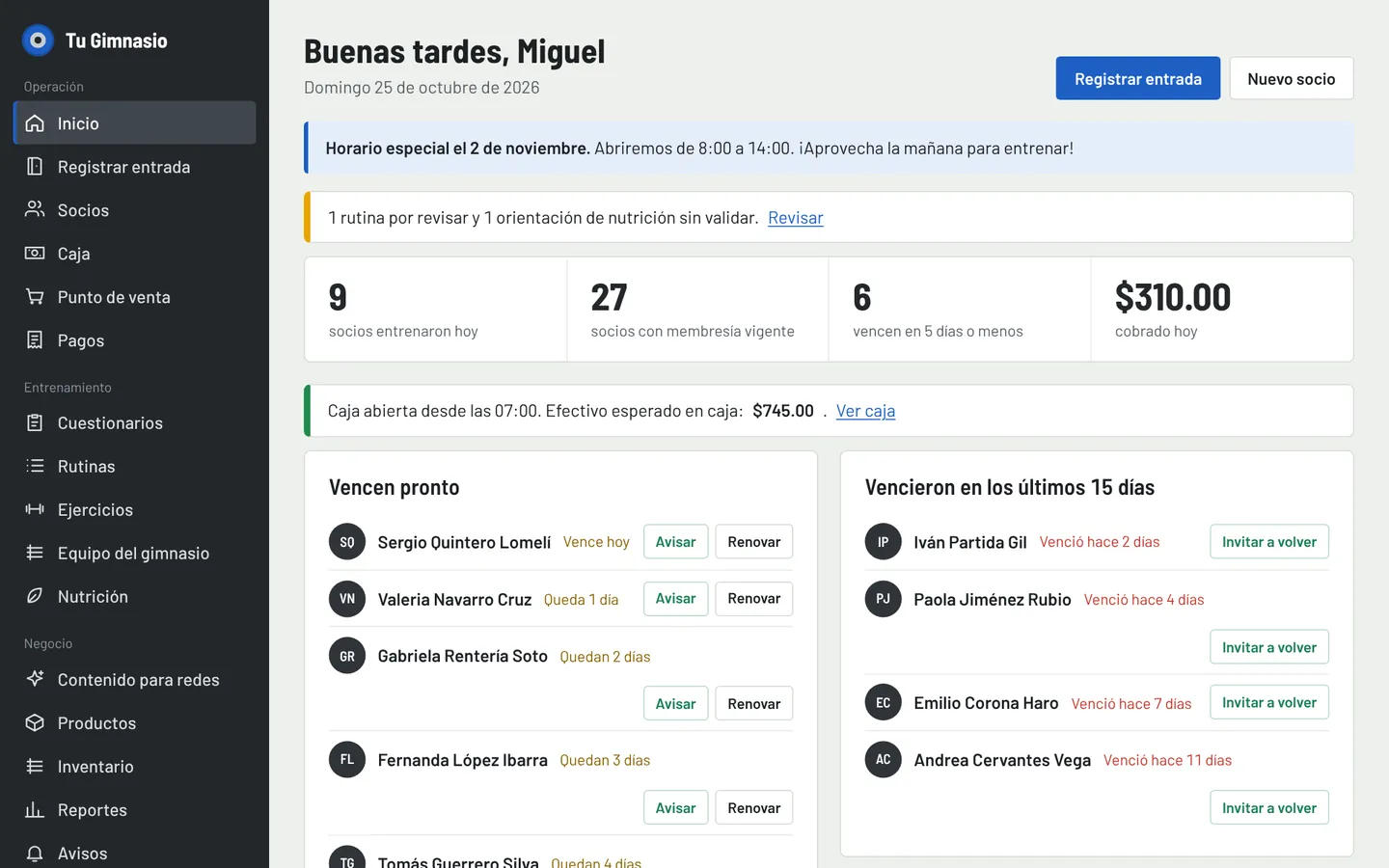Click the clipboard icon beside Cuestionarios
Viewport: 1389px width, 868px height.
tap(35, 422)
